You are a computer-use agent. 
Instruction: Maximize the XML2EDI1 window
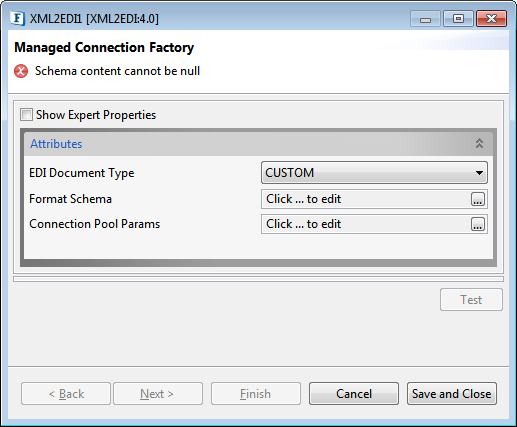point(458,19)
